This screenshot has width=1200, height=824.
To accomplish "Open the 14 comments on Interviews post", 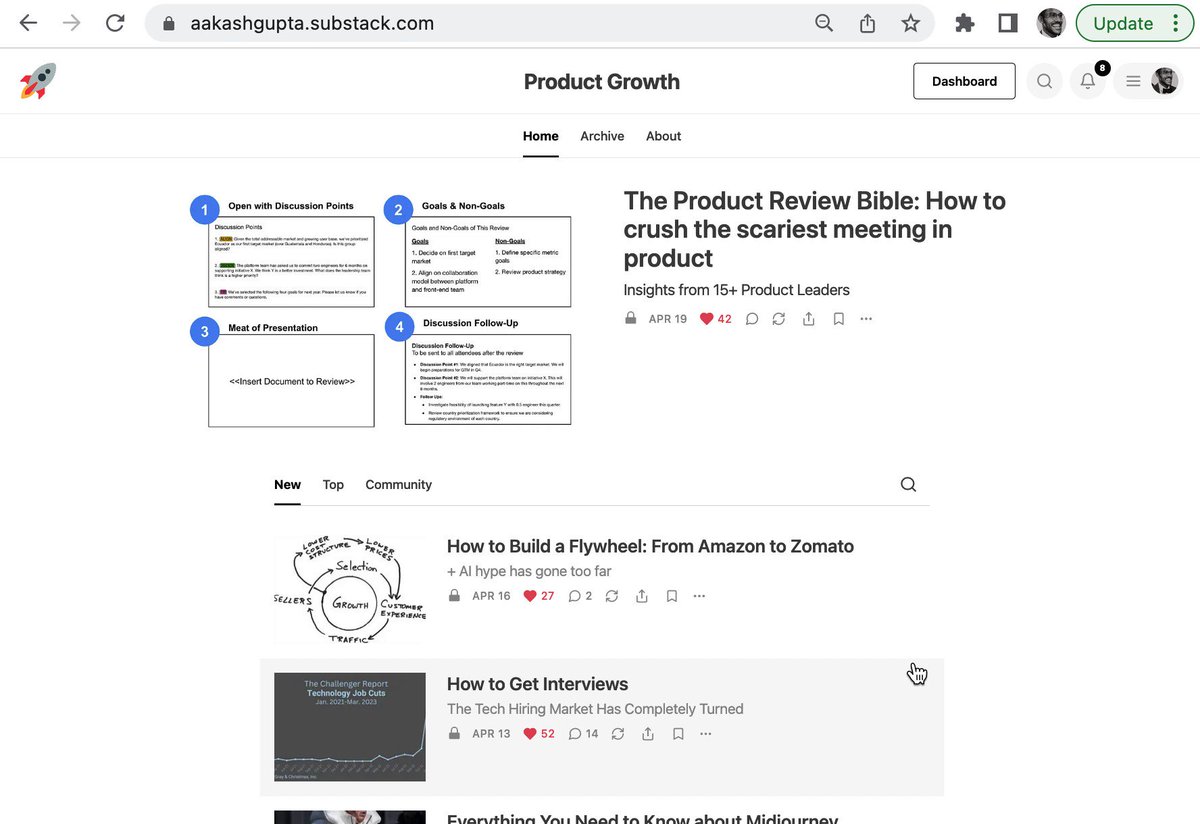I will pos(583,734).
